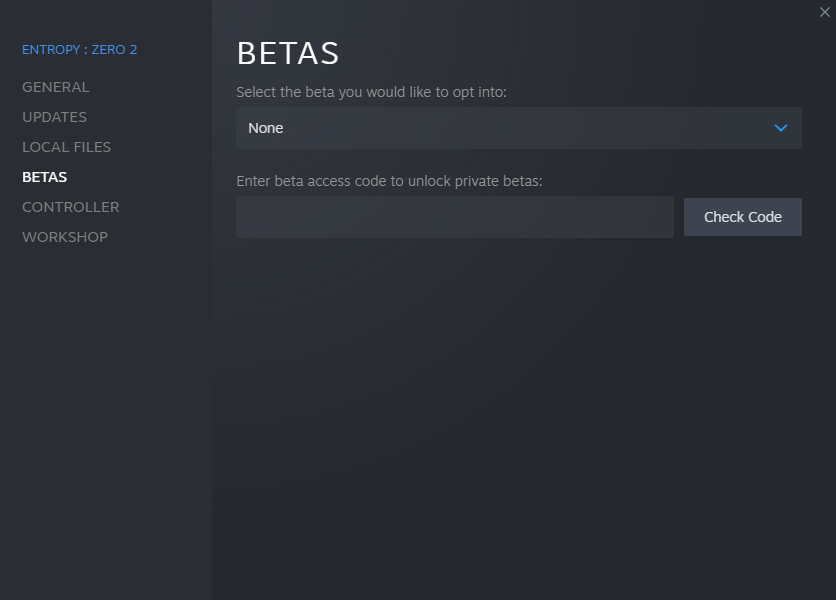The image size is (836, 600).
Task: Select the Betas tab in sidebar
Action: pos(45,177)
